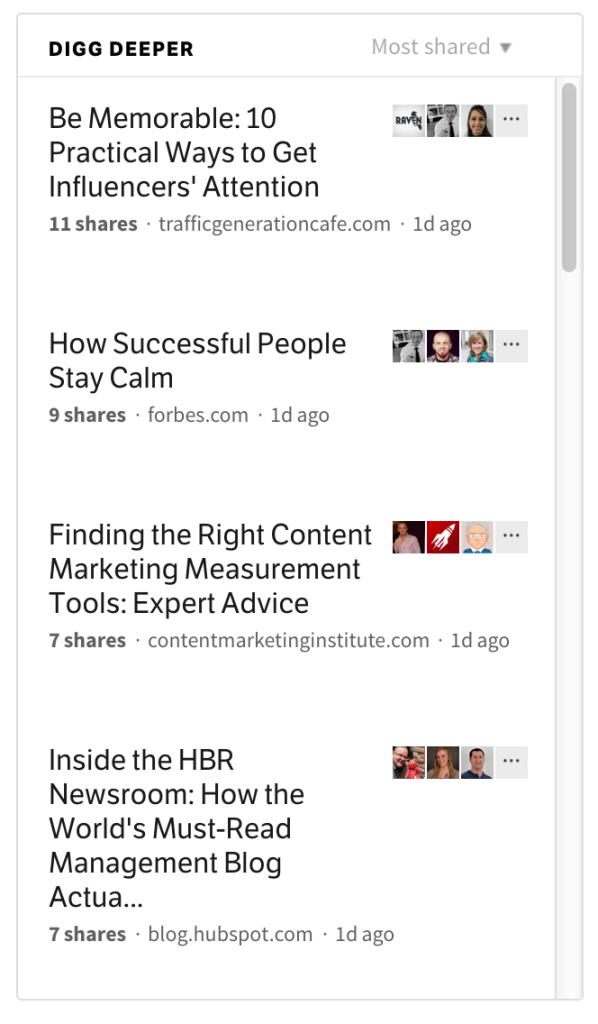Click the Raven logo avatar thumbnail
Image resolution: width=598 pixels, height=1024 pixels.
pyautogui.click(x=409, y=120)
